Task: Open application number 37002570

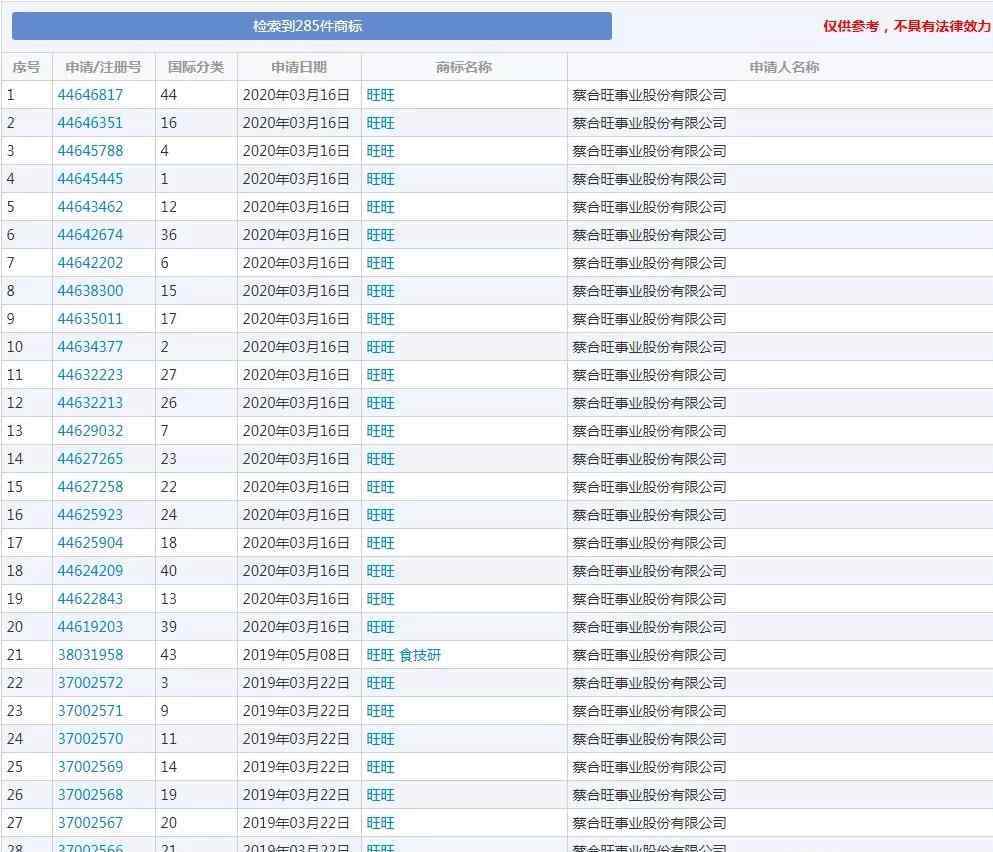Action: tap(90, 739)
